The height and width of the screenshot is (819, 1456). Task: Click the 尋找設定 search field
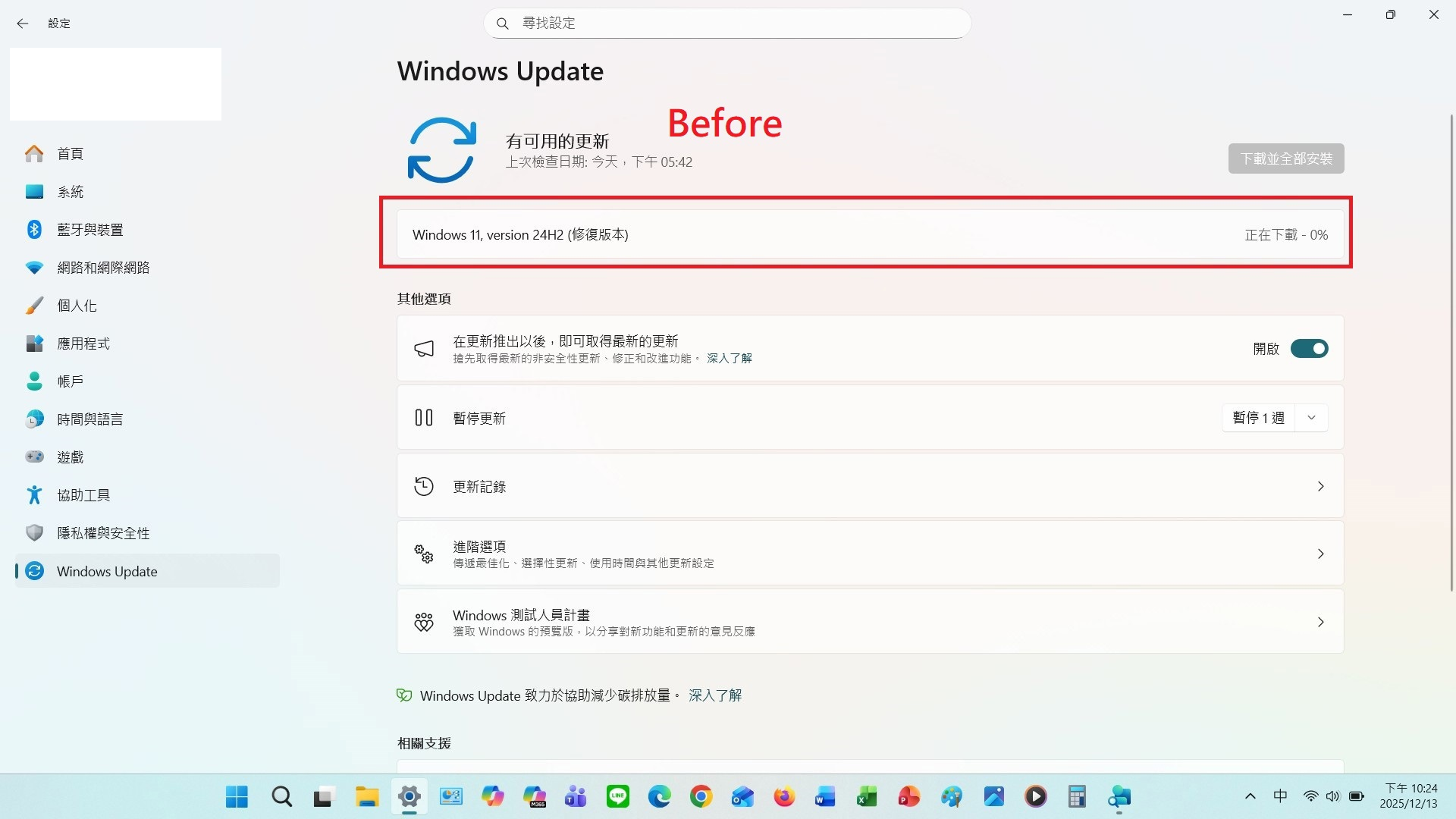tap(727, 24)
